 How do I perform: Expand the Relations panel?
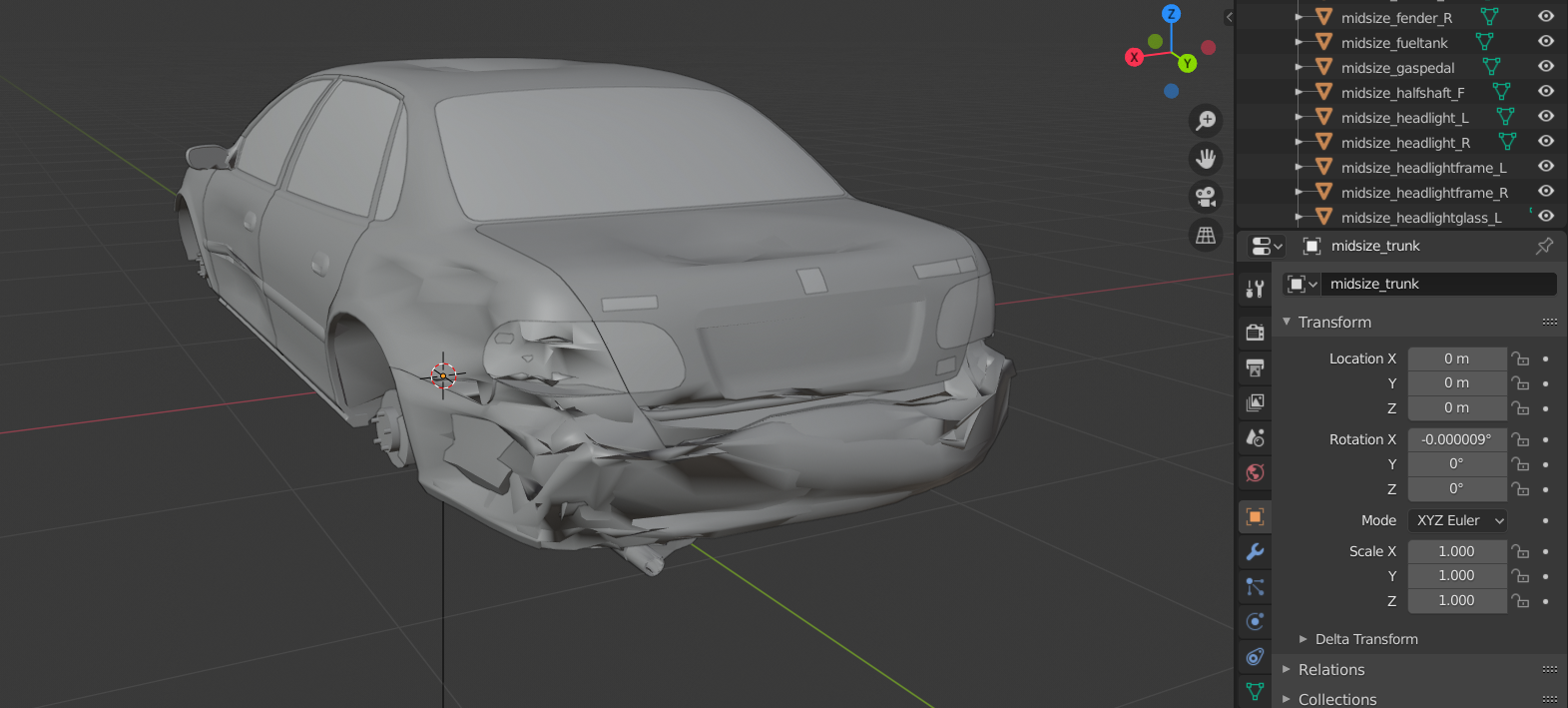click(x=1287, y=669)
